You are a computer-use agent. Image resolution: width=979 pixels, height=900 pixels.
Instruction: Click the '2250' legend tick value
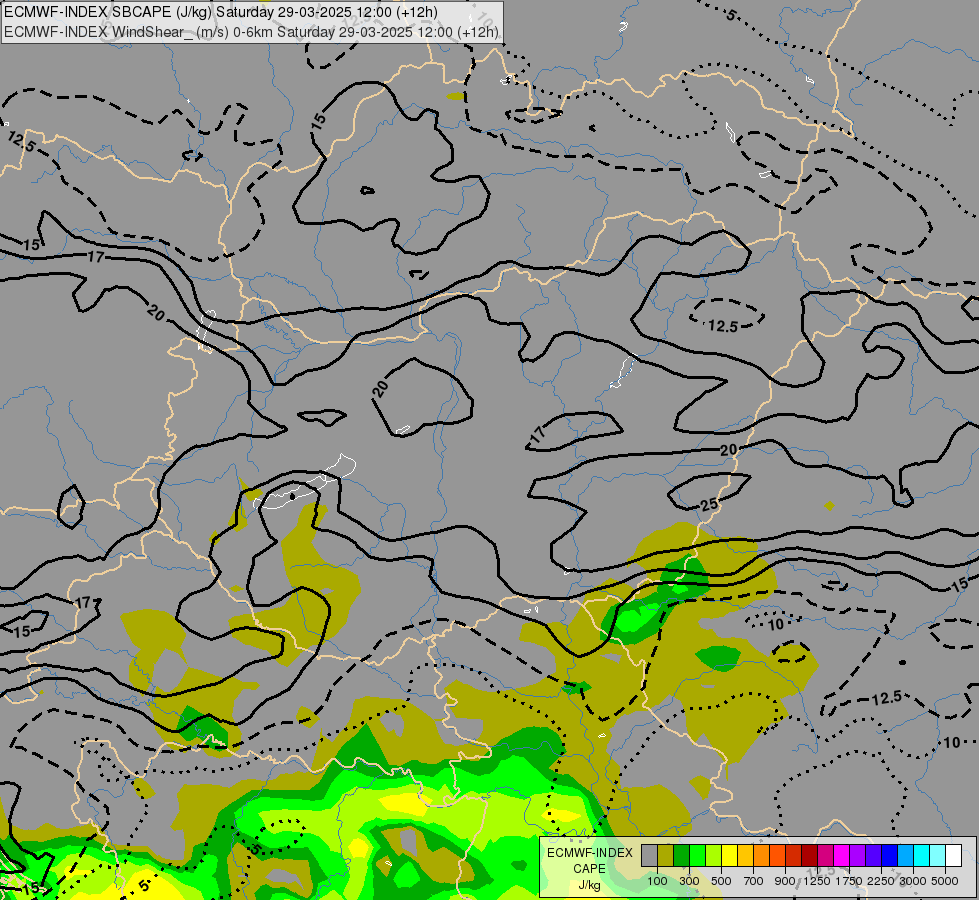(881, 881)
